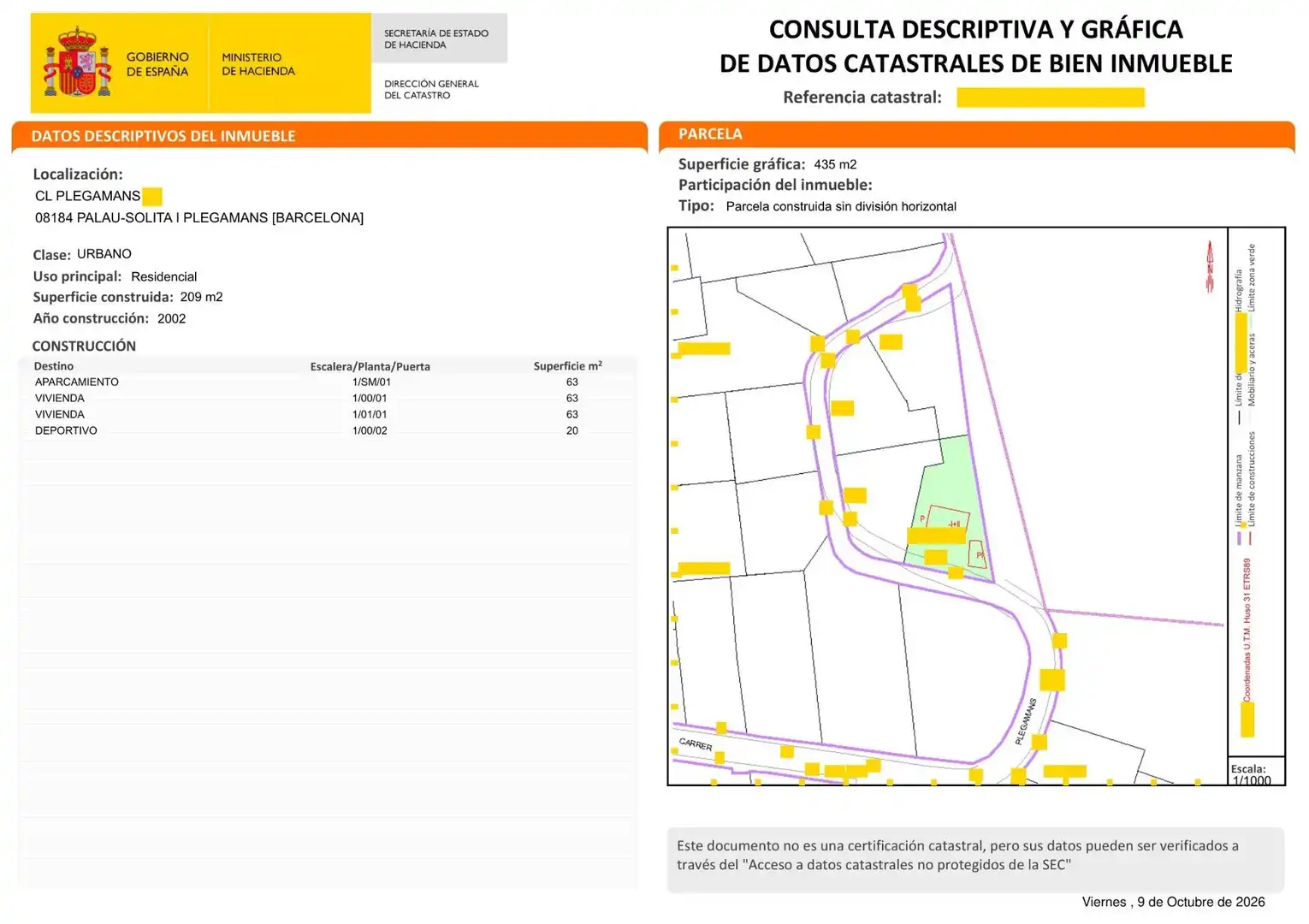Viewport: 1309px width, 924px height.
Task: Select the "APARCAMIENTO" row entry
Action: click(x=77, y=382)
